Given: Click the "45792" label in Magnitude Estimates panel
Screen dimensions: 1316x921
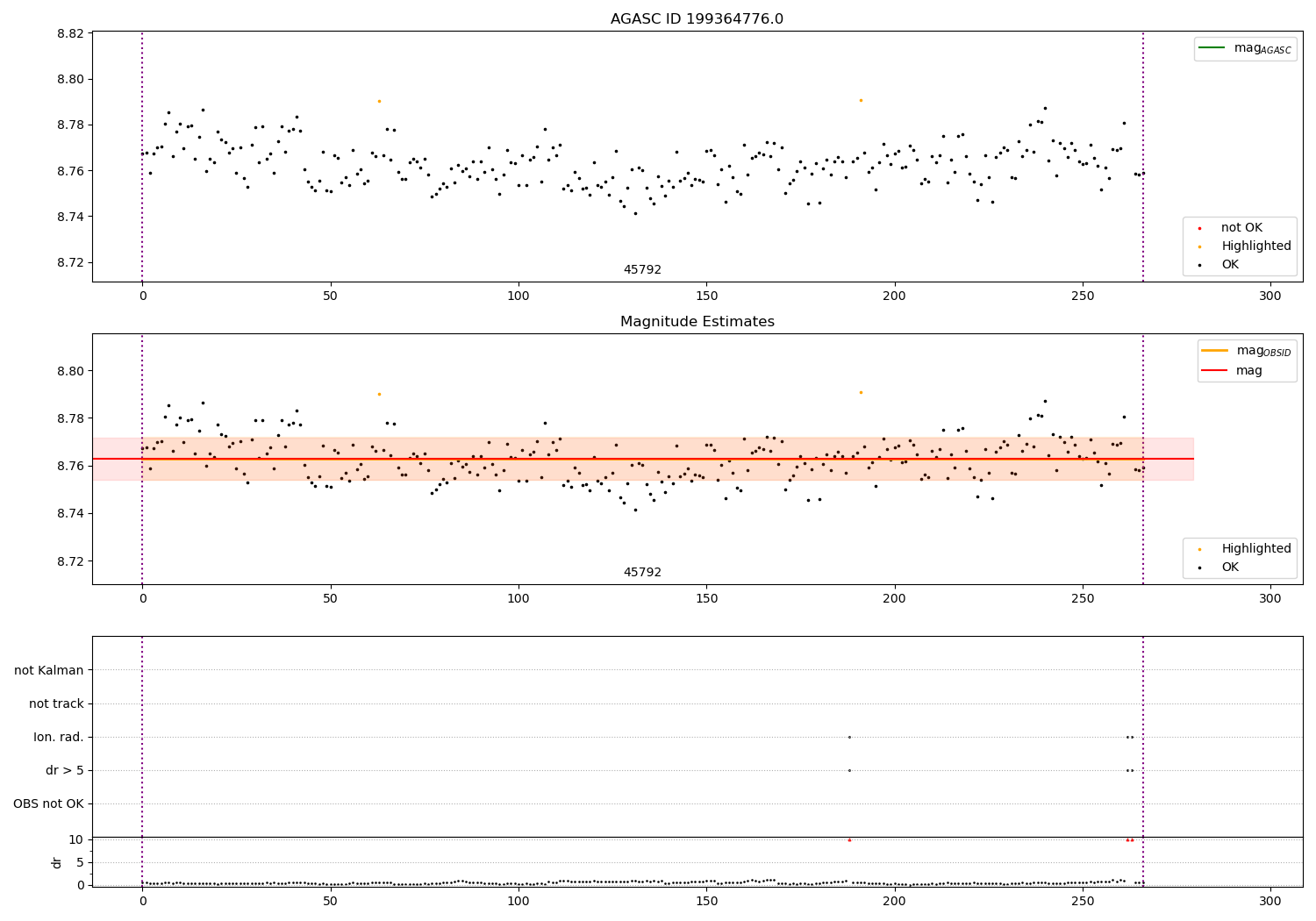Looking at the screenshot, I should tap(642, 573).
